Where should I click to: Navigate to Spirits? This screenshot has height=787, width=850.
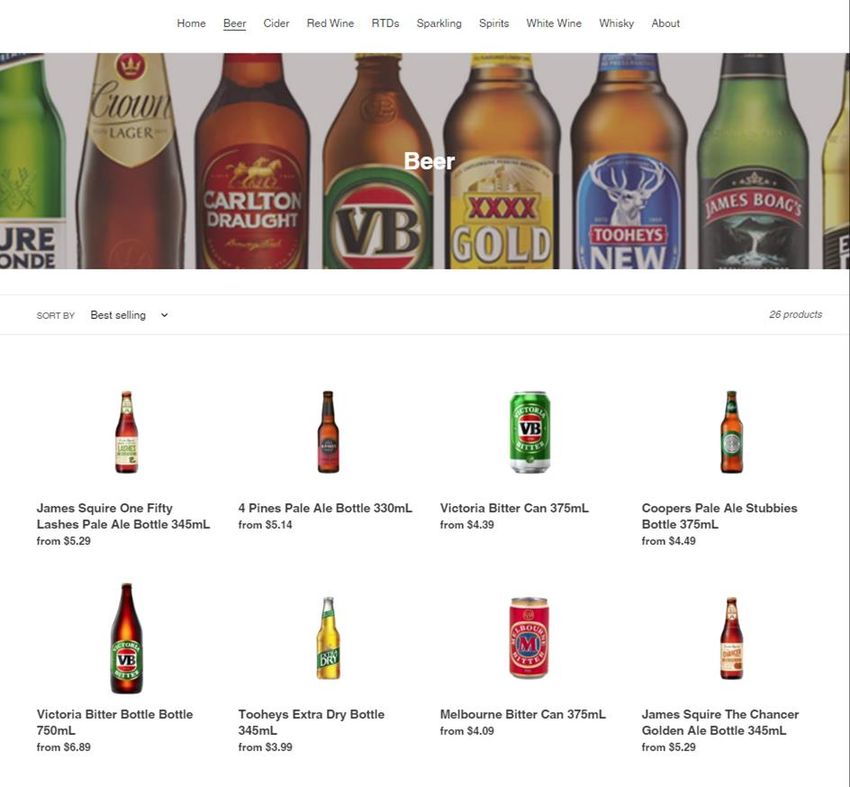494,23
